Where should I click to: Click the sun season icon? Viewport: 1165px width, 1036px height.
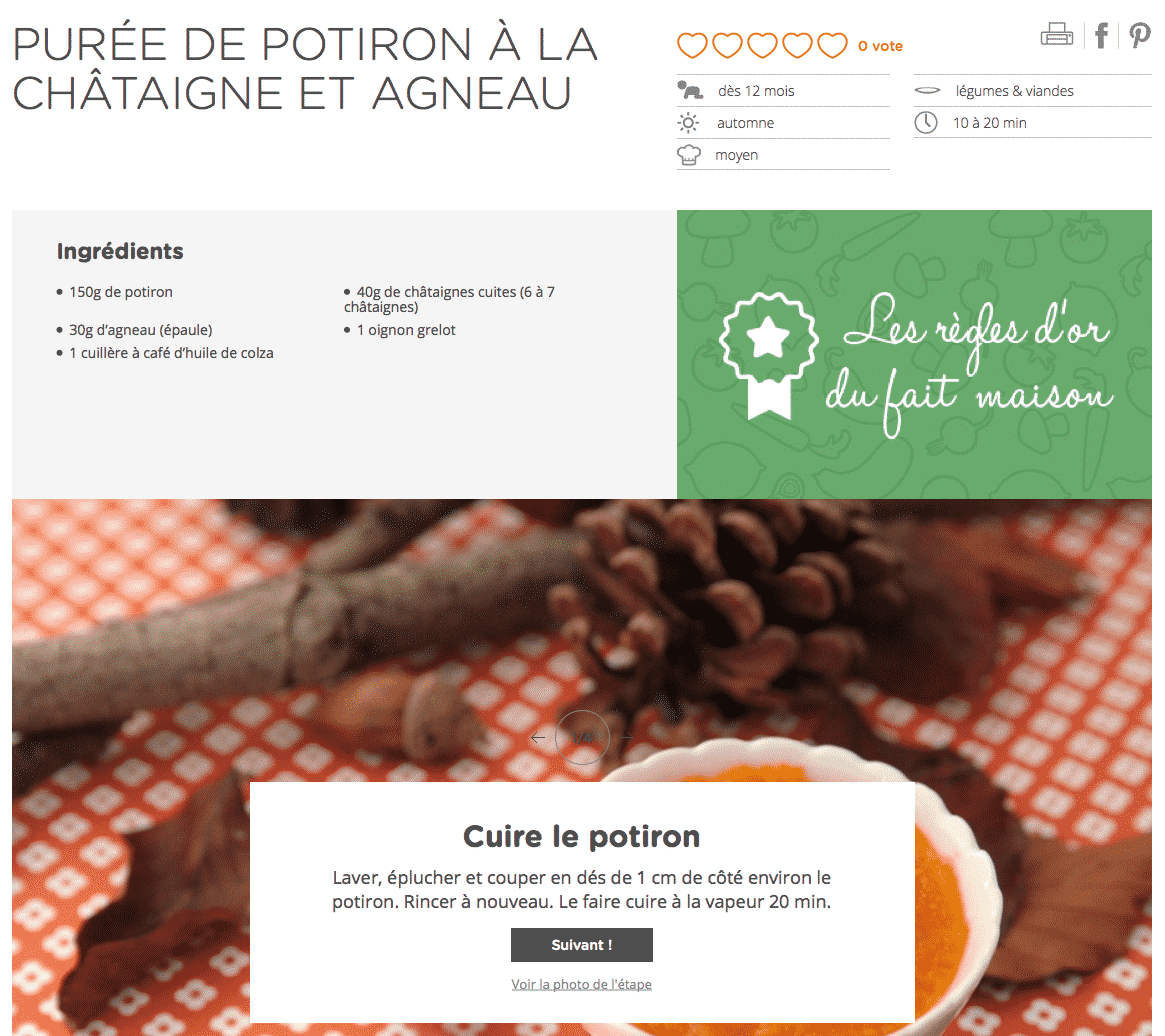[x=689, y=123]
